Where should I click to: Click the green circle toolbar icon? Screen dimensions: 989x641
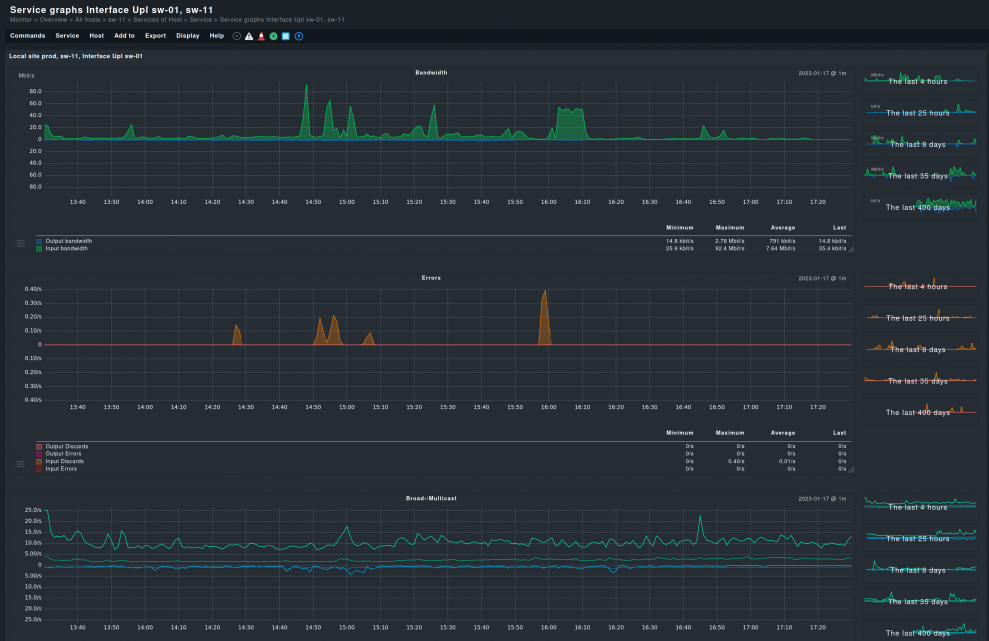coord(273,36)
